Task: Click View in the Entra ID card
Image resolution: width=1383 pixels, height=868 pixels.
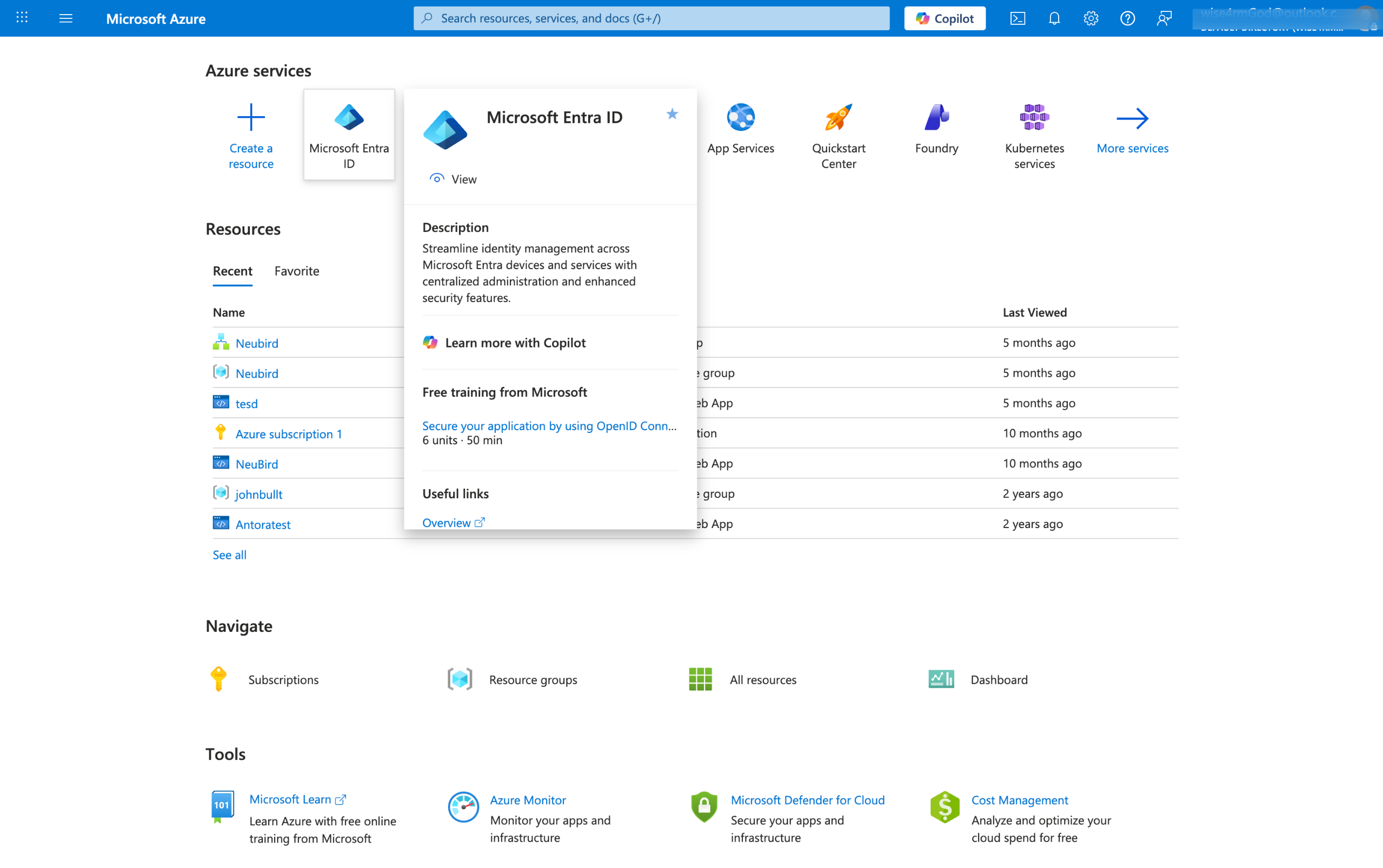Action: point(454,179)
